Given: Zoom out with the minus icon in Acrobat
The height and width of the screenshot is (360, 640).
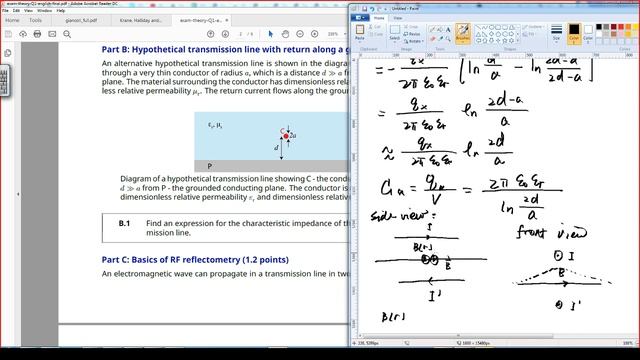Looking at the screenshot, I should point(300,34).
